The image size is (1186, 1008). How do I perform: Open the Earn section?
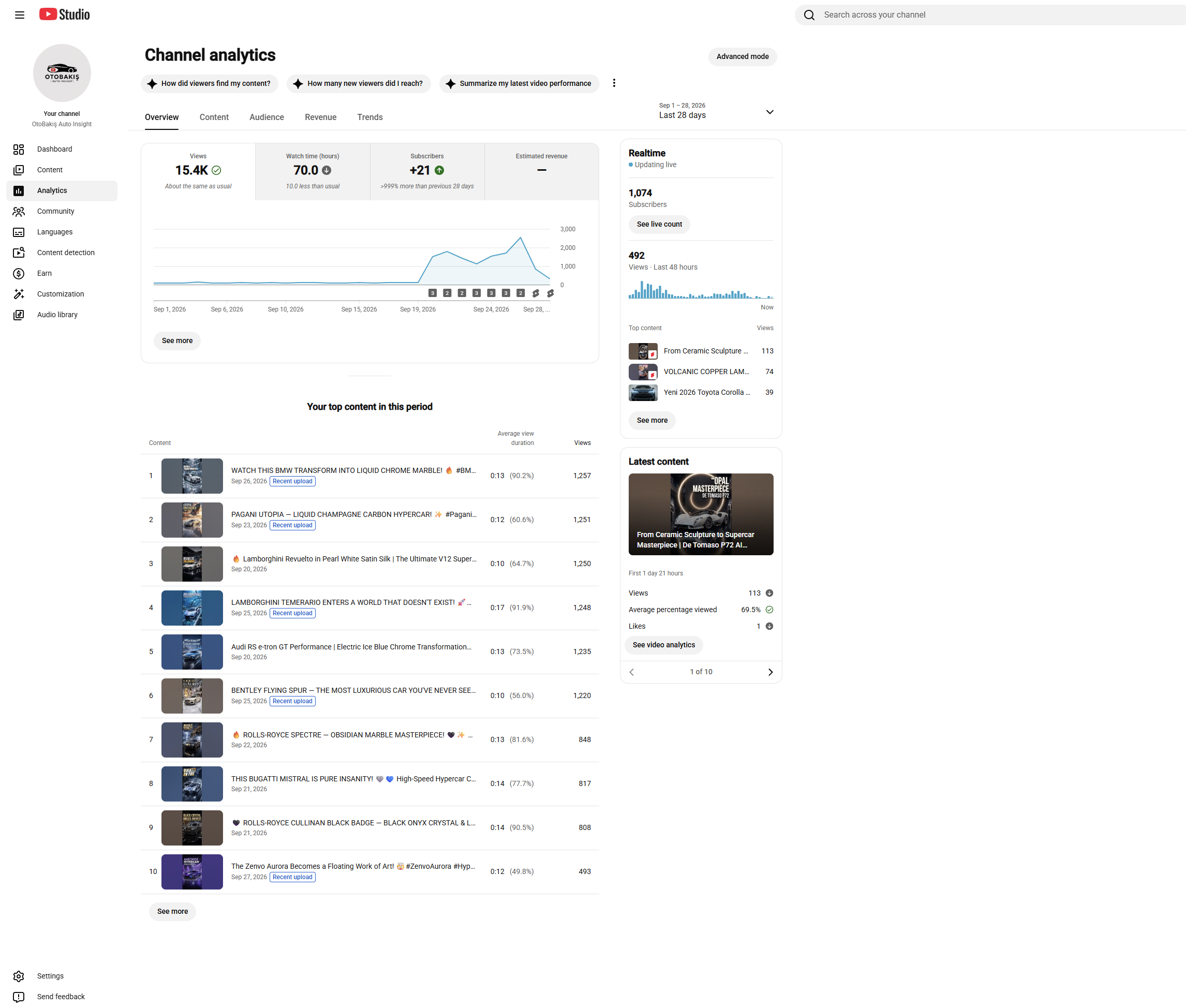click(x=62, y=273)
